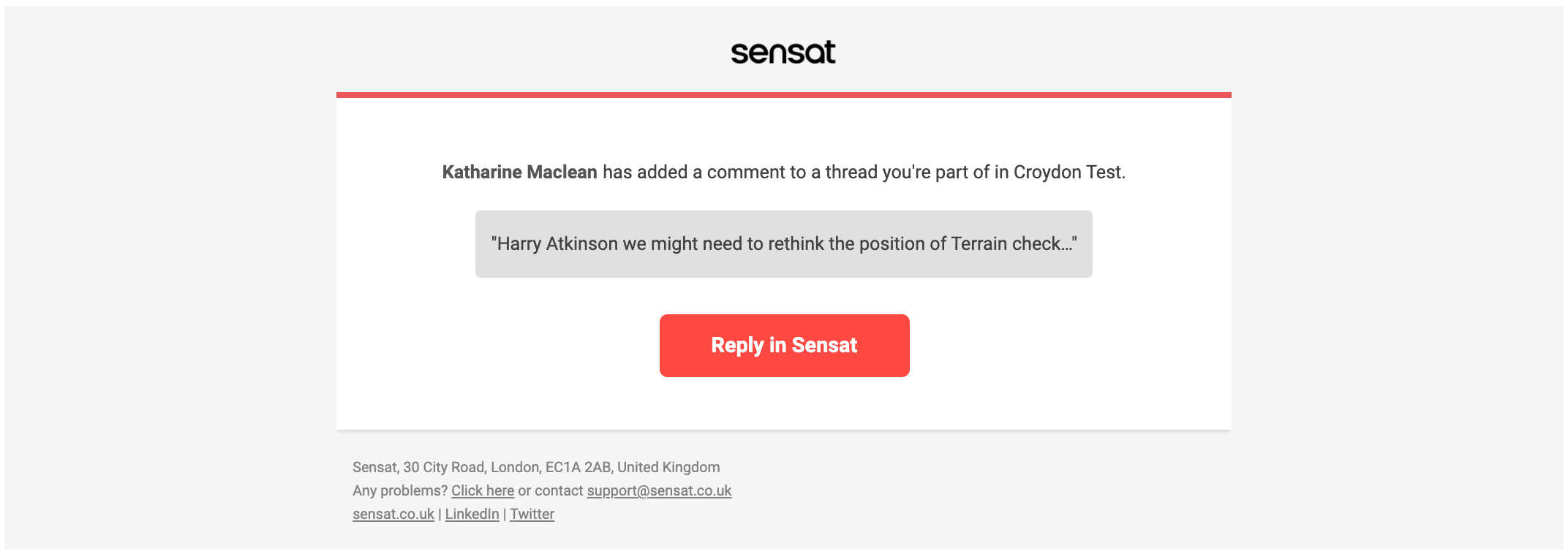Click 'or contact' text in the footer
Image resolution: width=1568 pixels, height=554 pixels.
(x=550, y=490)
